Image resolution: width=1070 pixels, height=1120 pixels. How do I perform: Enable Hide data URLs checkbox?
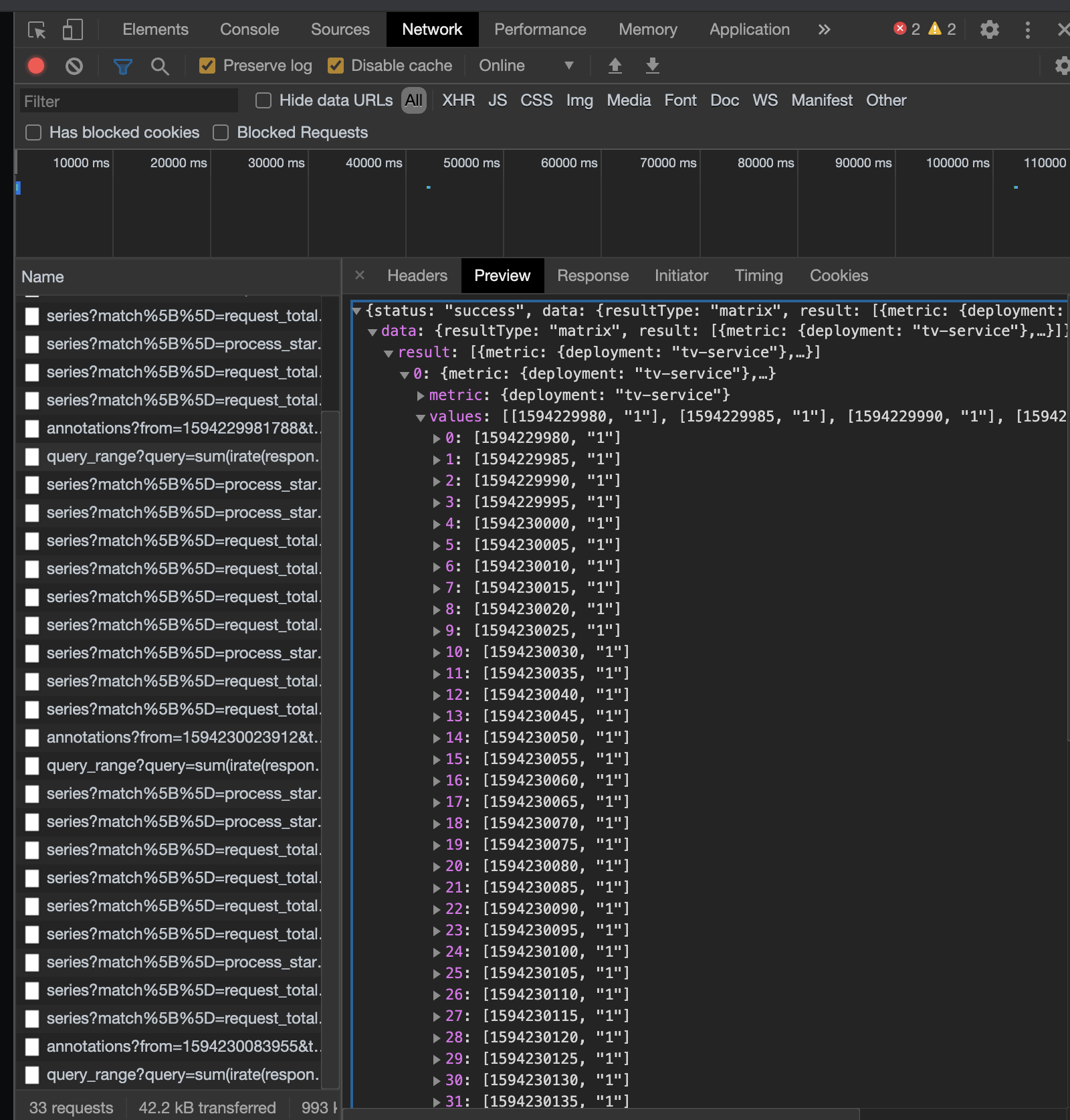(263, 100)
